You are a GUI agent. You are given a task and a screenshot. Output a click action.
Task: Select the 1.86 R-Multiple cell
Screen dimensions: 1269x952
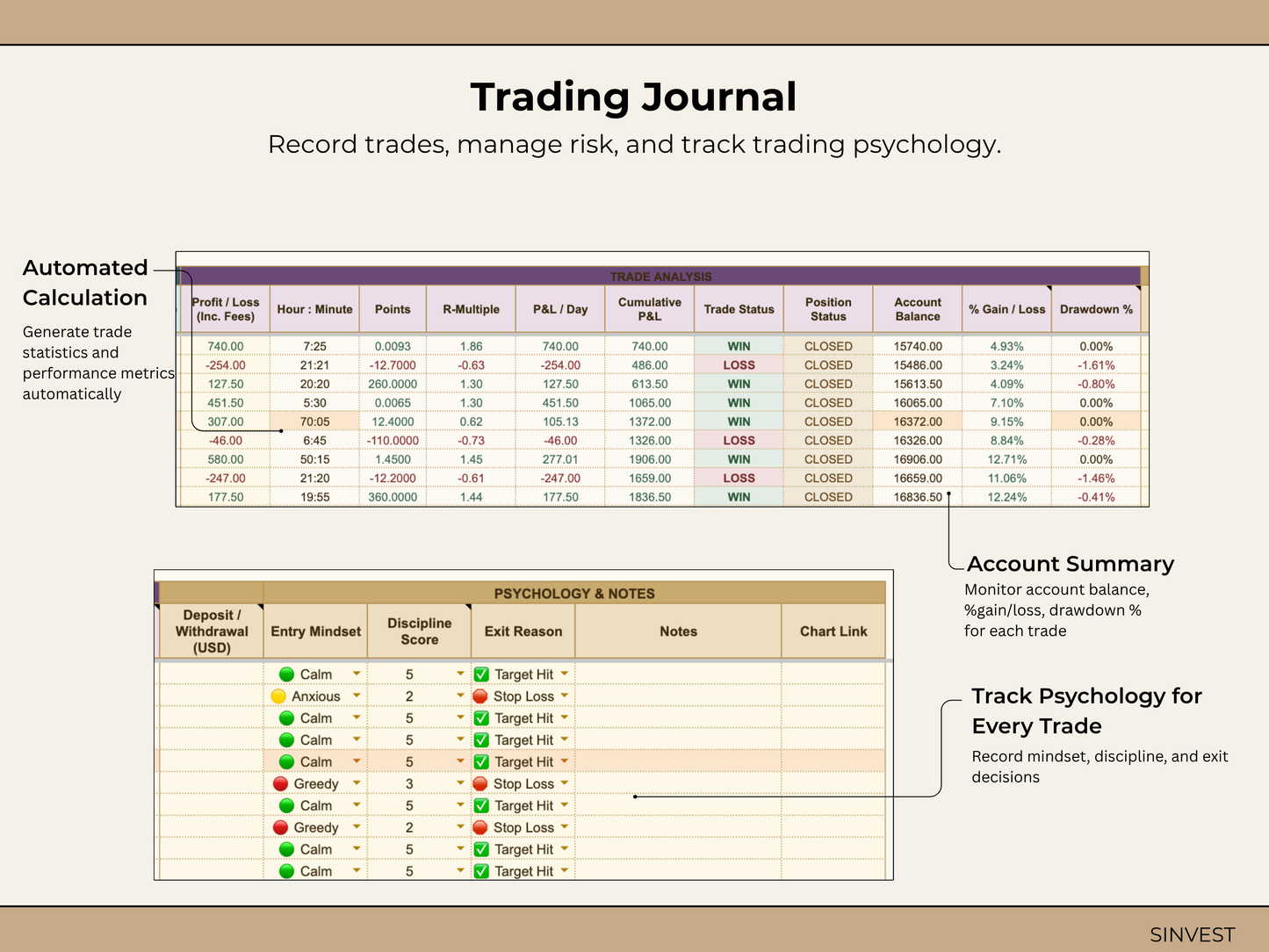point(471,346)
